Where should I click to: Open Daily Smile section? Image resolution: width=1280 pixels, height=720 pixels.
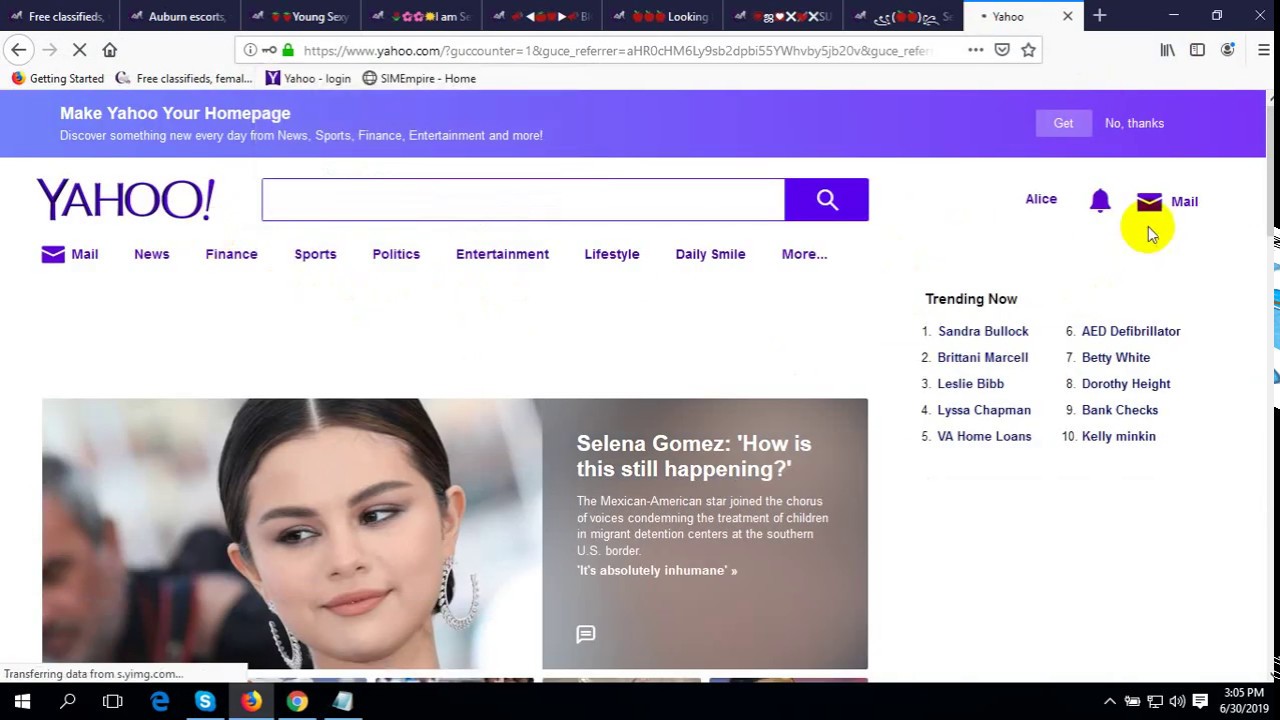tap(710, 254)
